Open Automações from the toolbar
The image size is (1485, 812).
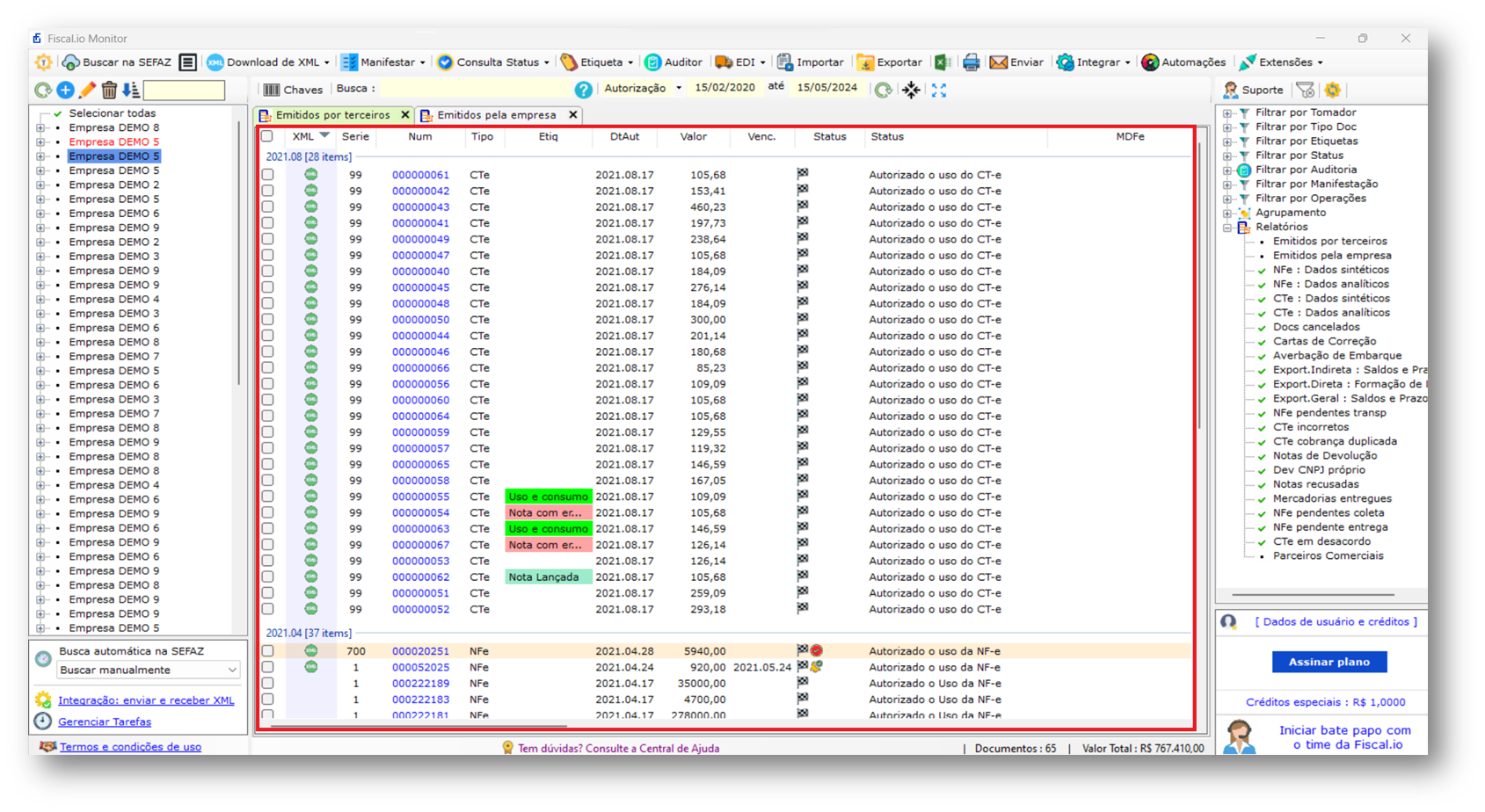pos(1183,62)
